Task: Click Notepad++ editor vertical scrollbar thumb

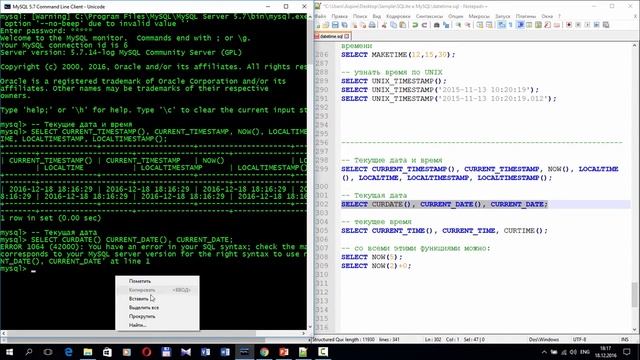Action: pyautogui.click(x=634, y=294)
